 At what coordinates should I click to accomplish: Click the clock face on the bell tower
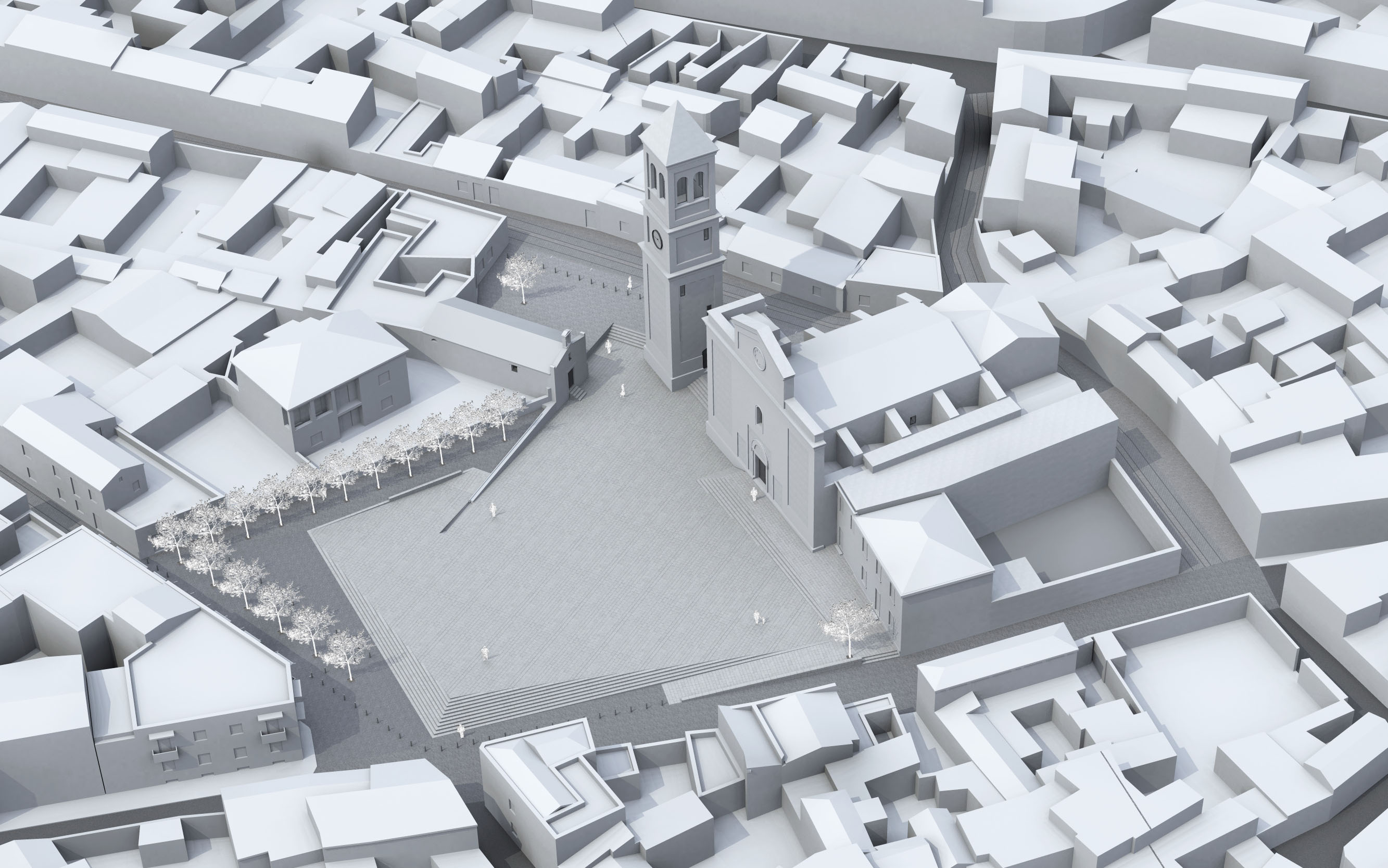pos(658,238)
